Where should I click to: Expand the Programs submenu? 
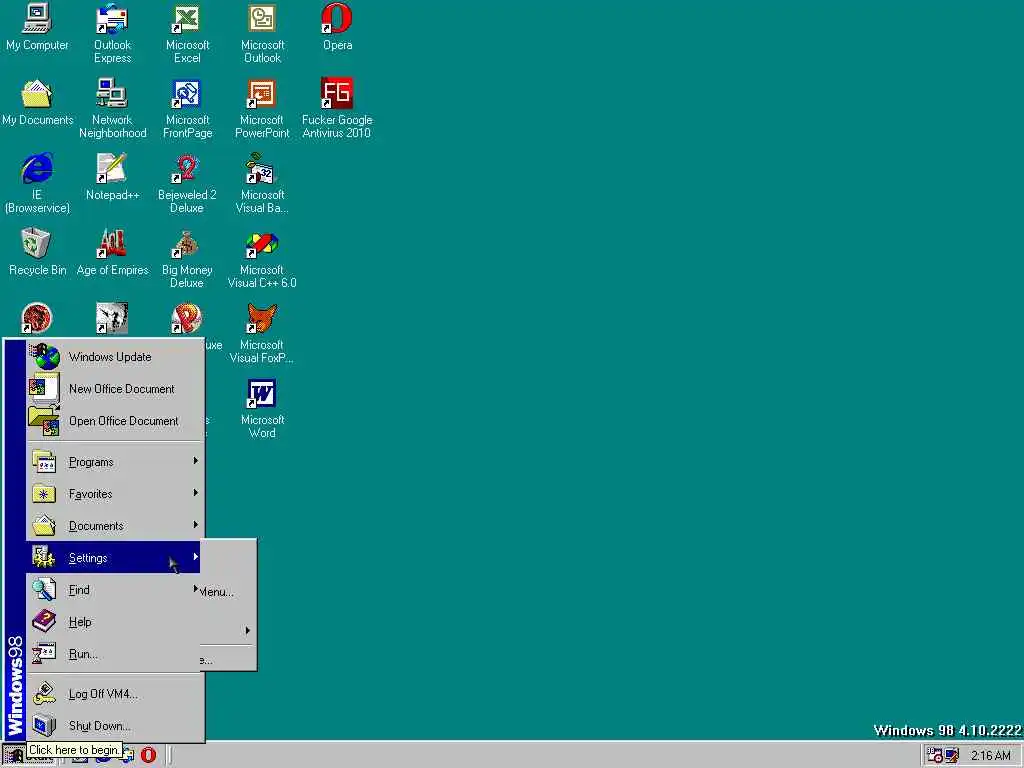115,462
